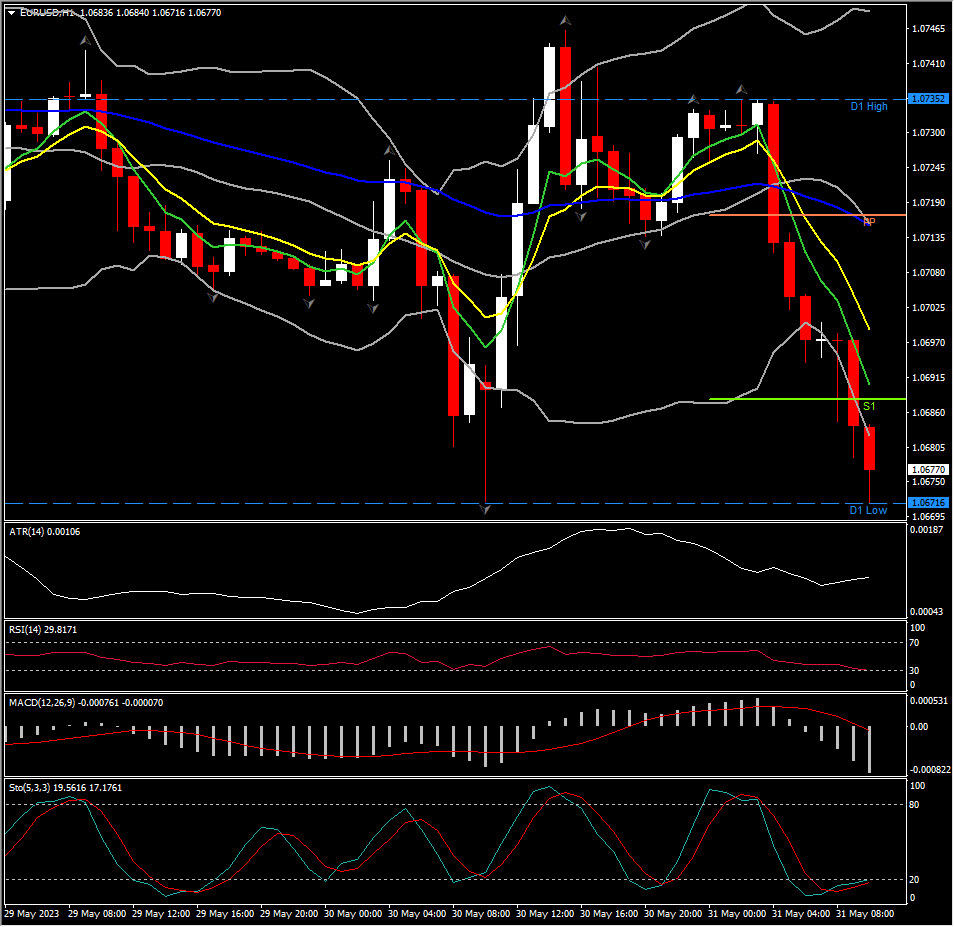This screenshot has width=954, height=927.
Task: Click the 1.06716 blue price tag
Action: pyautogui.click(x=928, y=502)
